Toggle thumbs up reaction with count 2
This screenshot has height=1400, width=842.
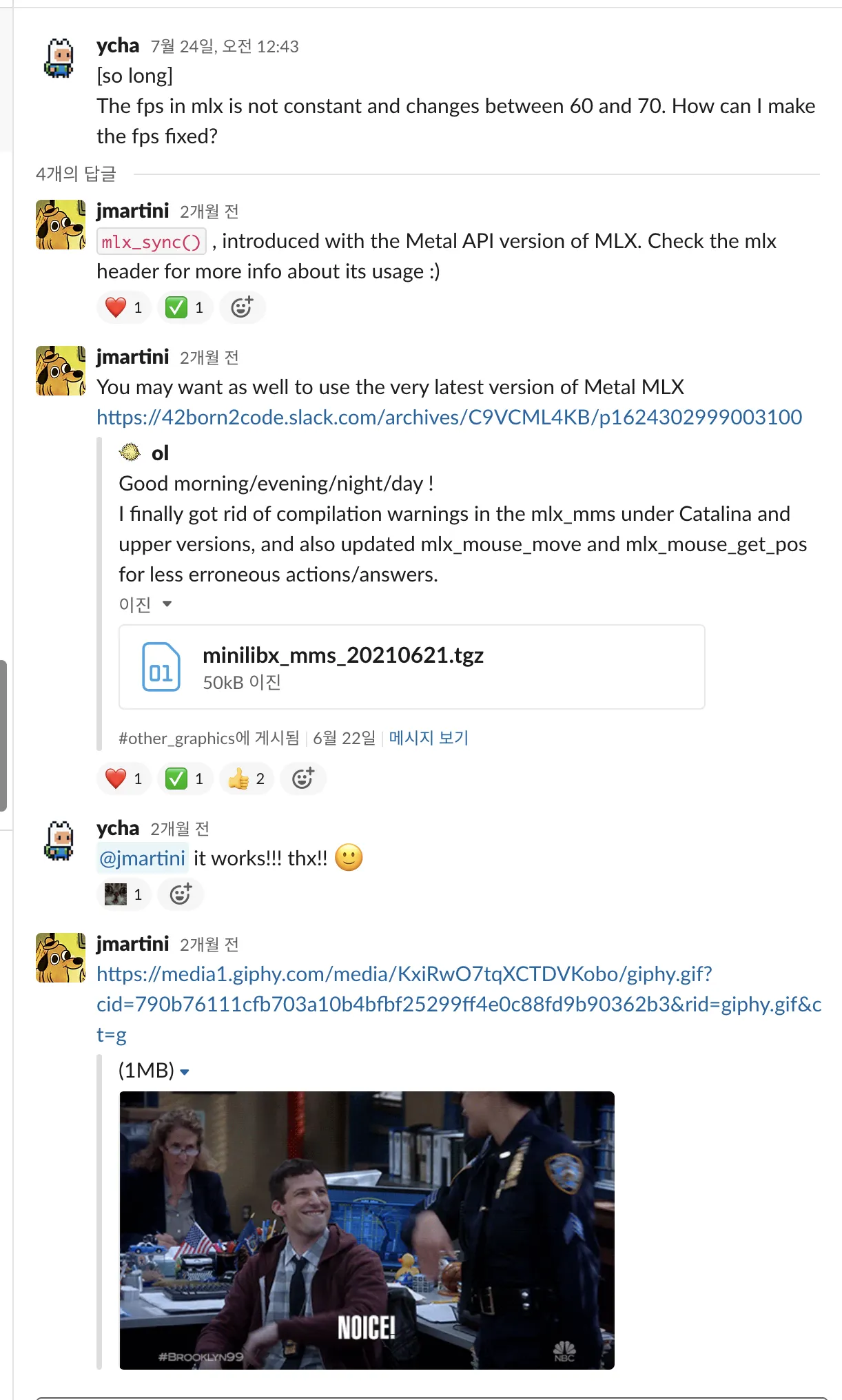tap(246, 779)
